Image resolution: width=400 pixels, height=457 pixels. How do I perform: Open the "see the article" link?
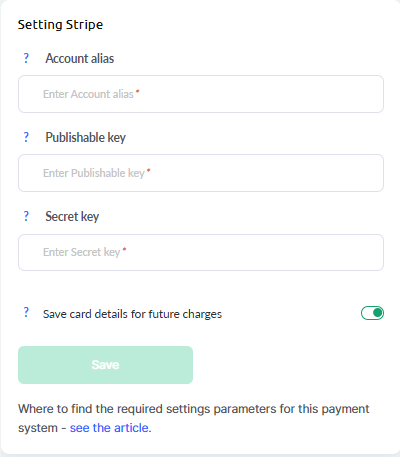[x=110, y=428]
